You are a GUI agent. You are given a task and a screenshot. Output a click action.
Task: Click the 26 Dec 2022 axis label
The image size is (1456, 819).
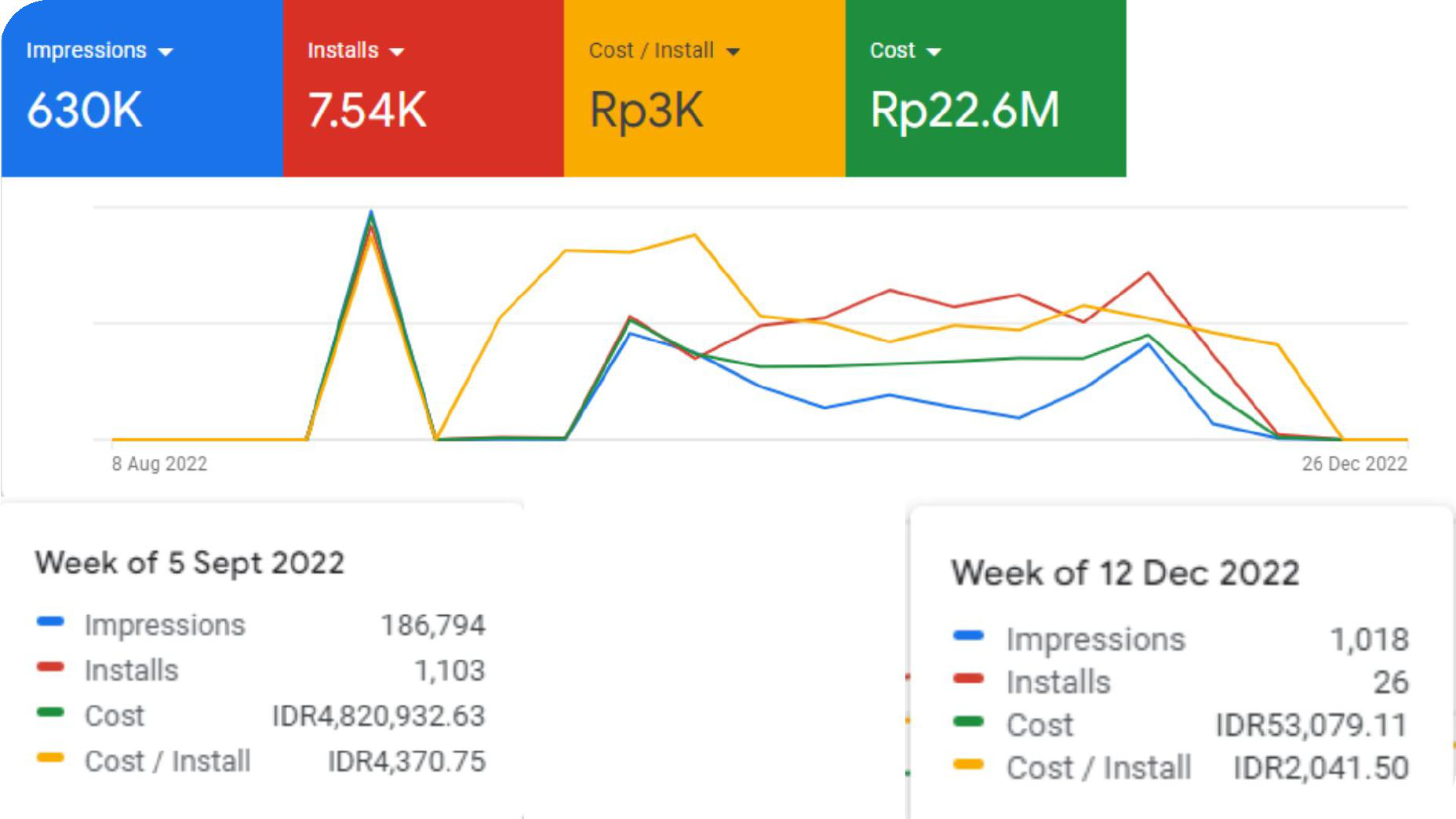[1355, 464]
